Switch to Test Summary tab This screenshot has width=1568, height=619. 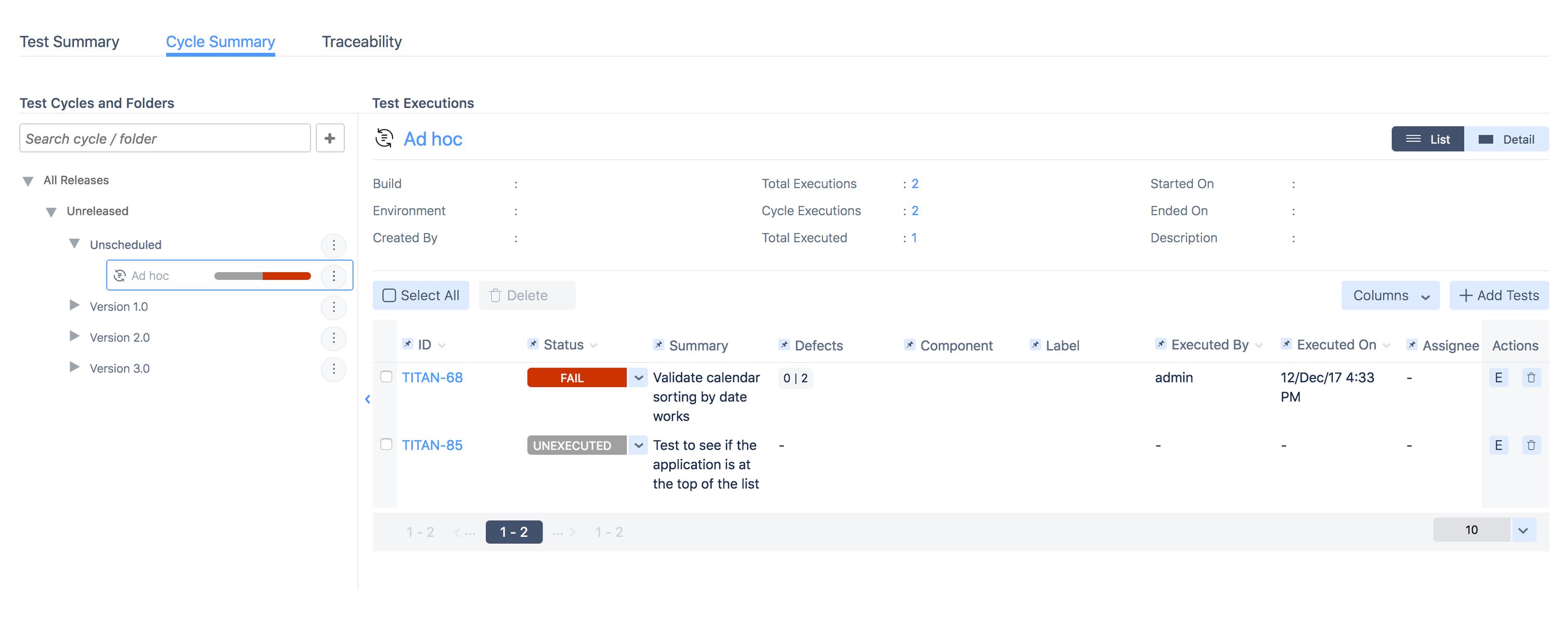pos(70,42)
